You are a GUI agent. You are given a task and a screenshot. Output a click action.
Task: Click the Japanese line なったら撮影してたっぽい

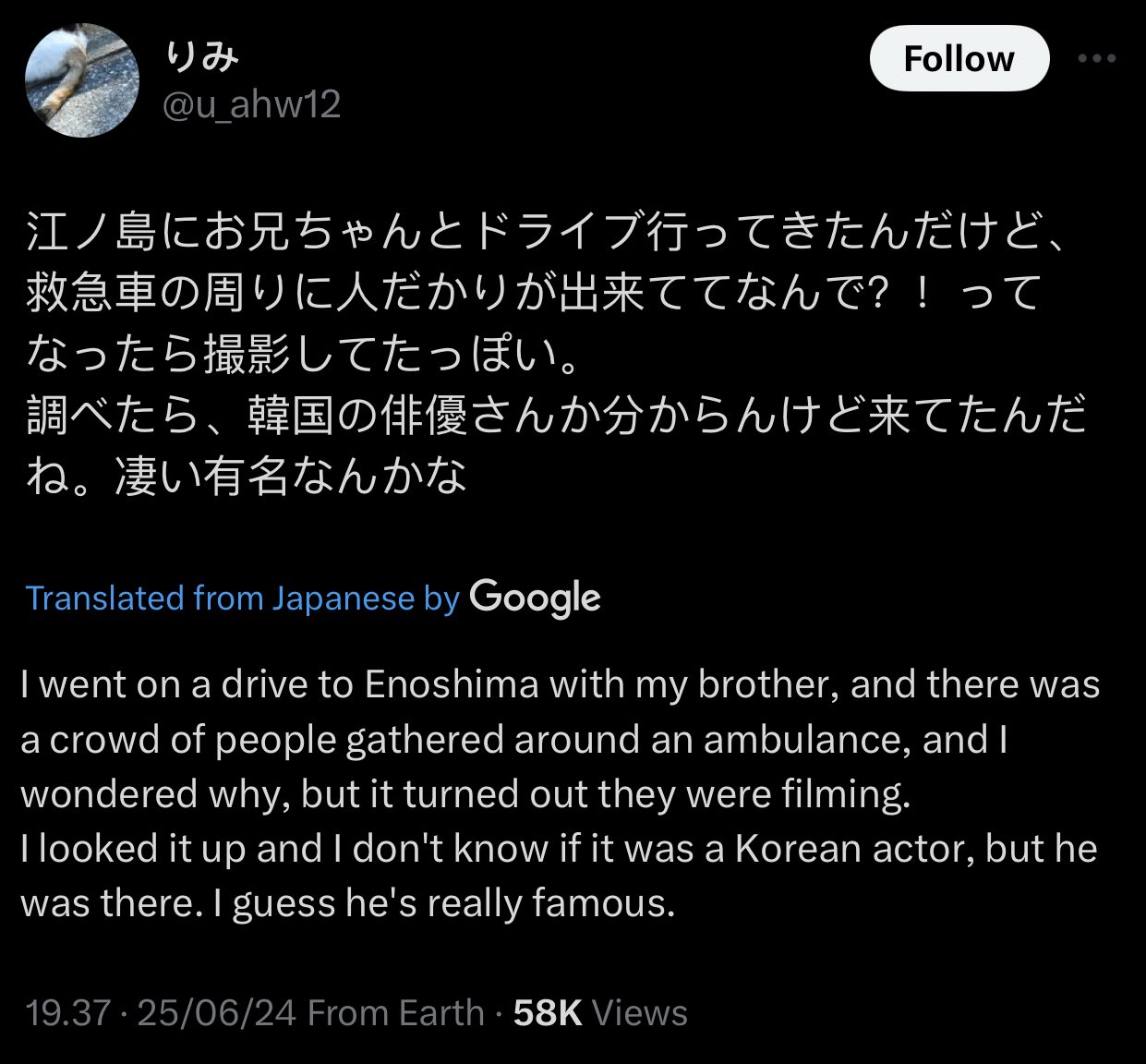pyautogui.click(x=305, y=355)
